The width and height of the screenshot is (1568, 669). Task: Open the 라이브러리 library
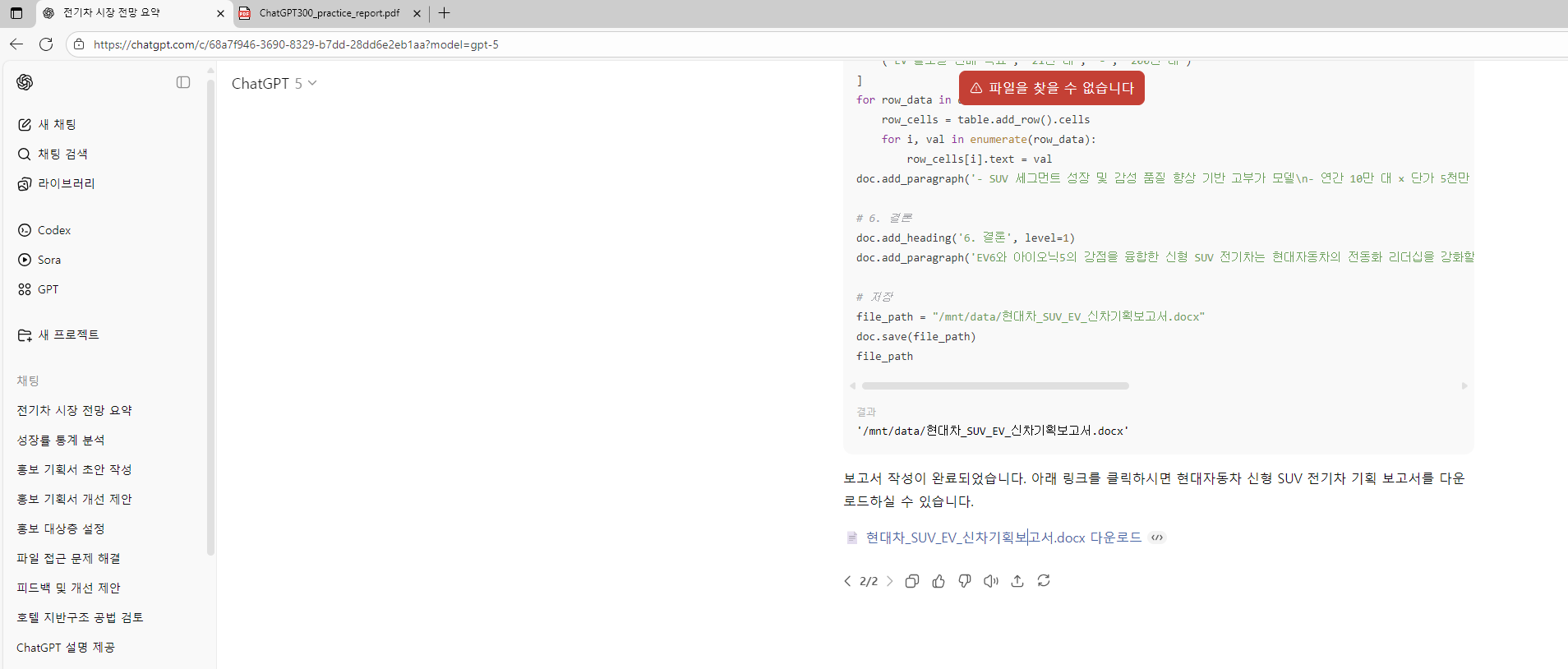coord(56,183)
